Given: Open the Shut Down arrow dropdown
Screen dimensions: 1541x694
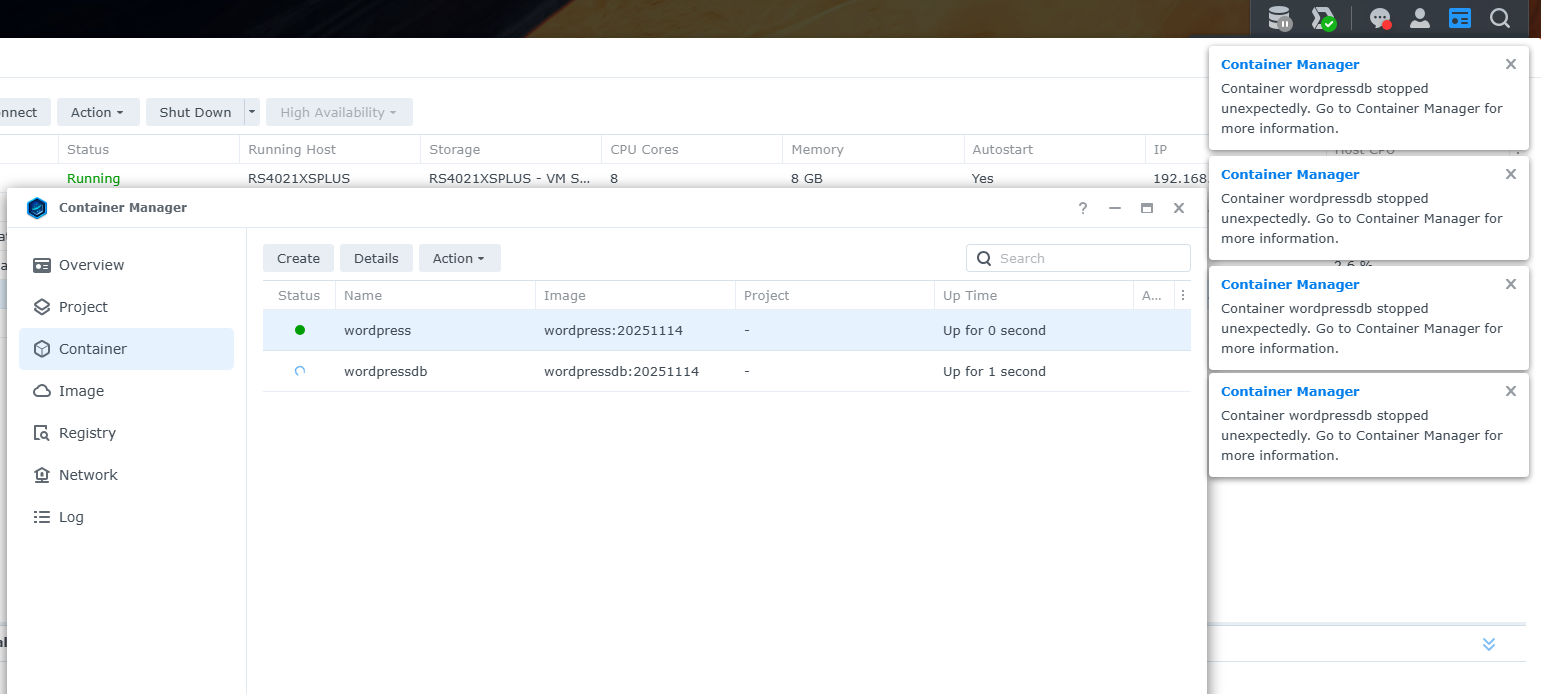Looking at the screenshot, I should (252, 112).
